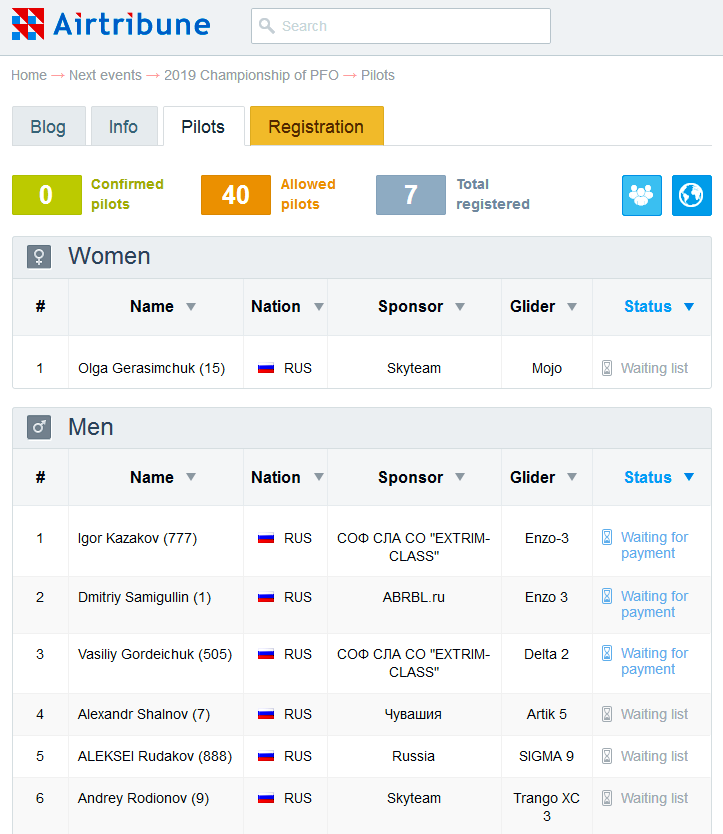Click sponsor cell ABRBL.ru
Image resolution: width=723 pixels, height=834 pixels.
pos(414,597)
